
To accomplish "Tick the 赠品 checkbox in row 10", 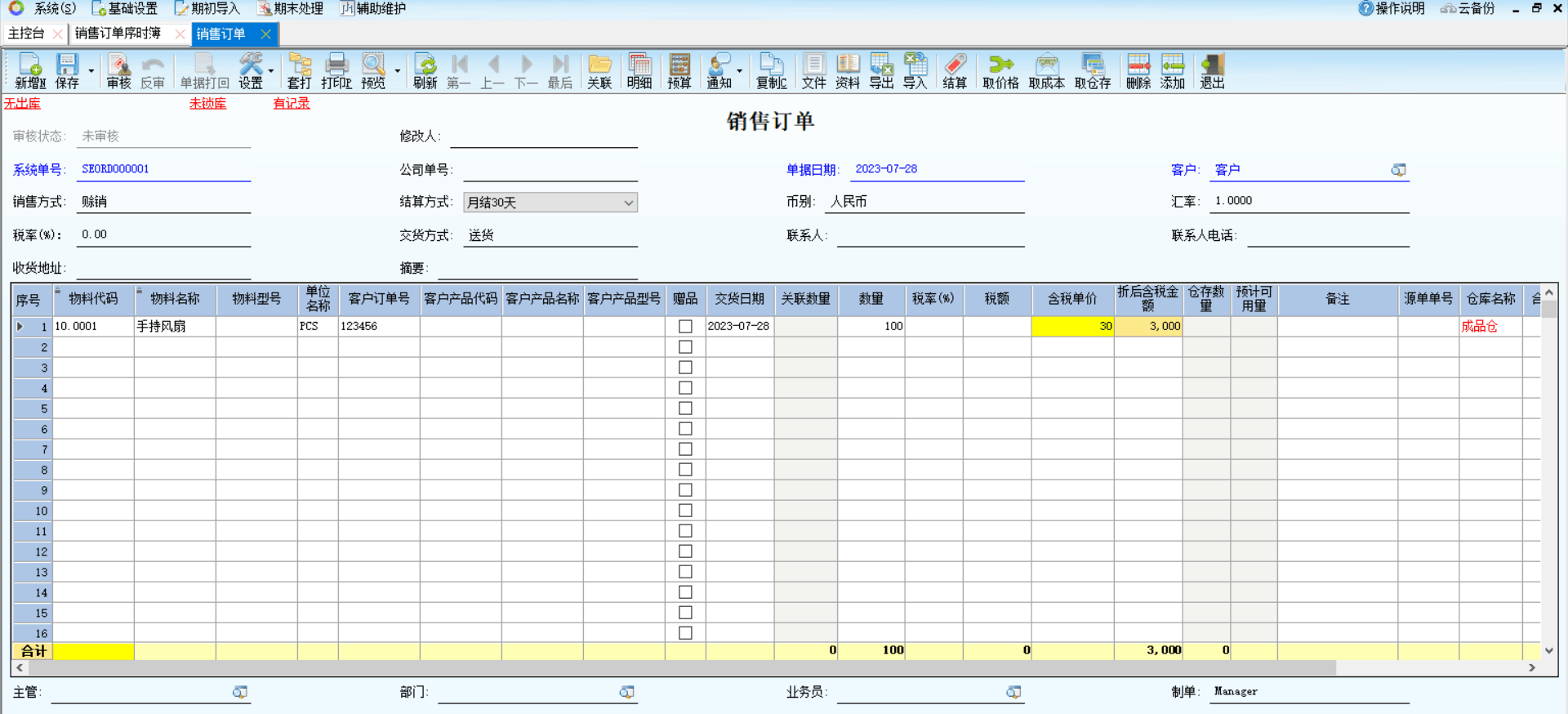I will click(685, 511).
